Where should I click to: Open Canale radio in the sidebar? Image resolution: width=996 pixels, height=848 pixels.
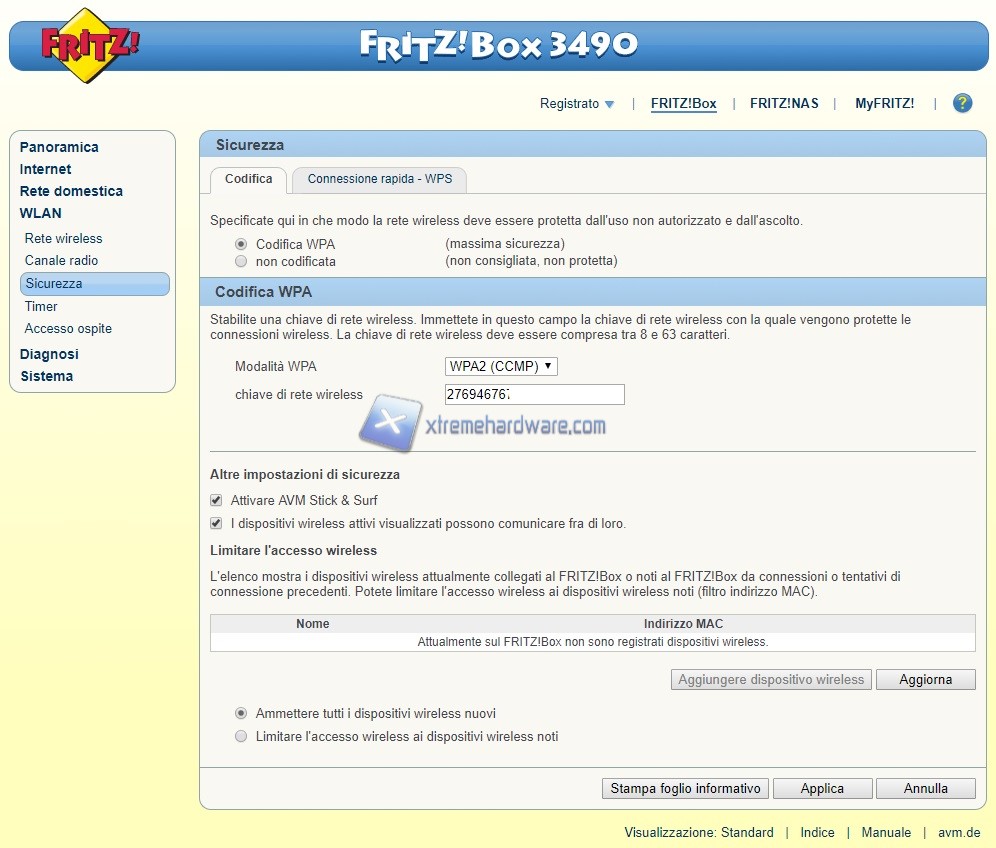pyautogui.click(x=62, y=261)
